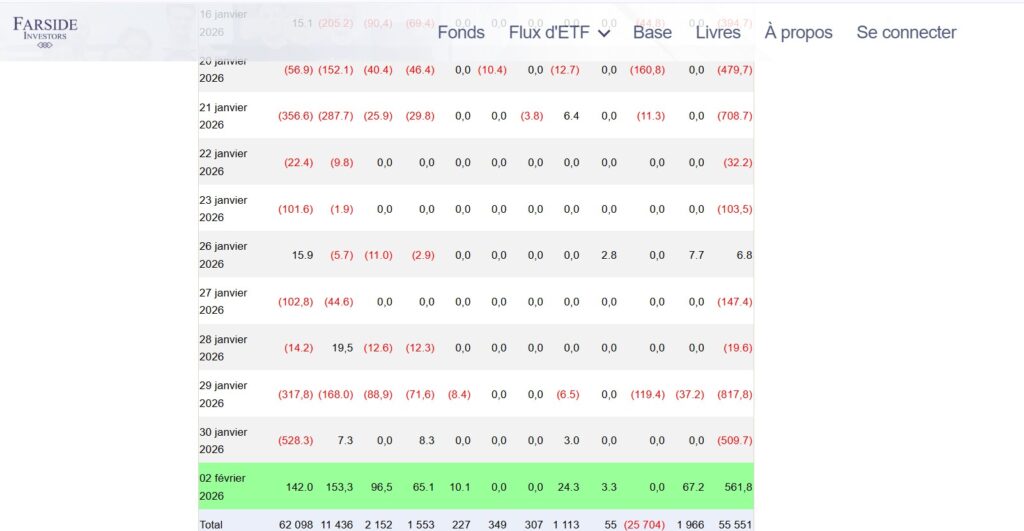
Task: Click the Total row label
Action: pos(212,524)
